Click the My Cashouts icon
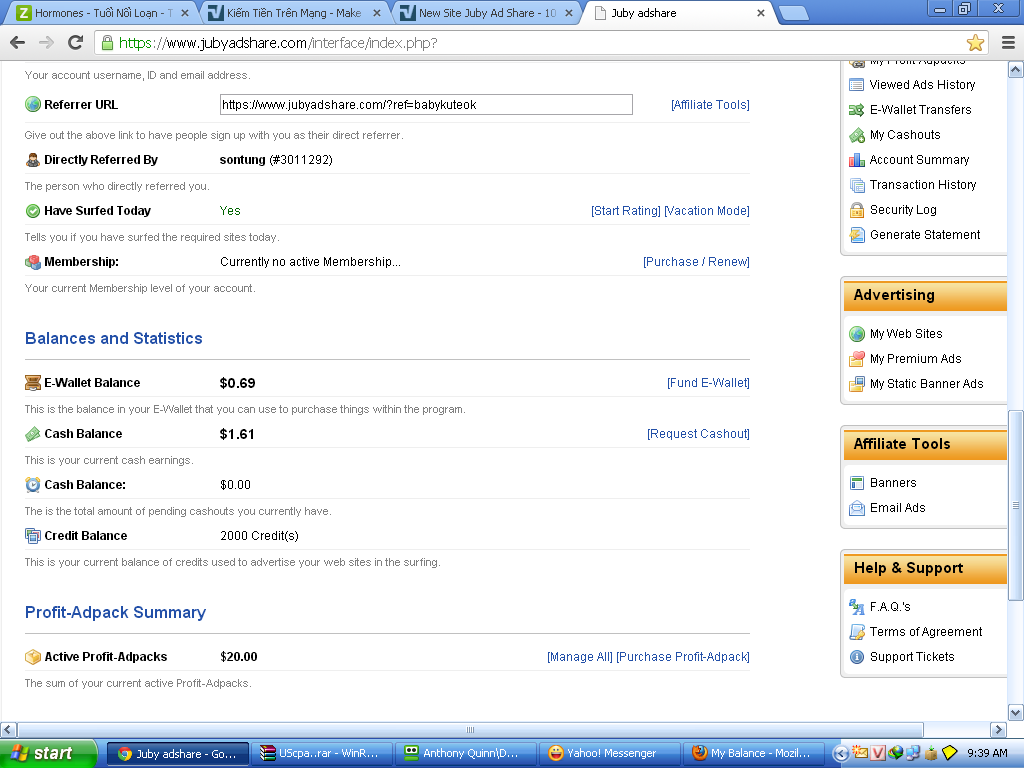This screenshot has width=1024, height=768. (856, 135)
